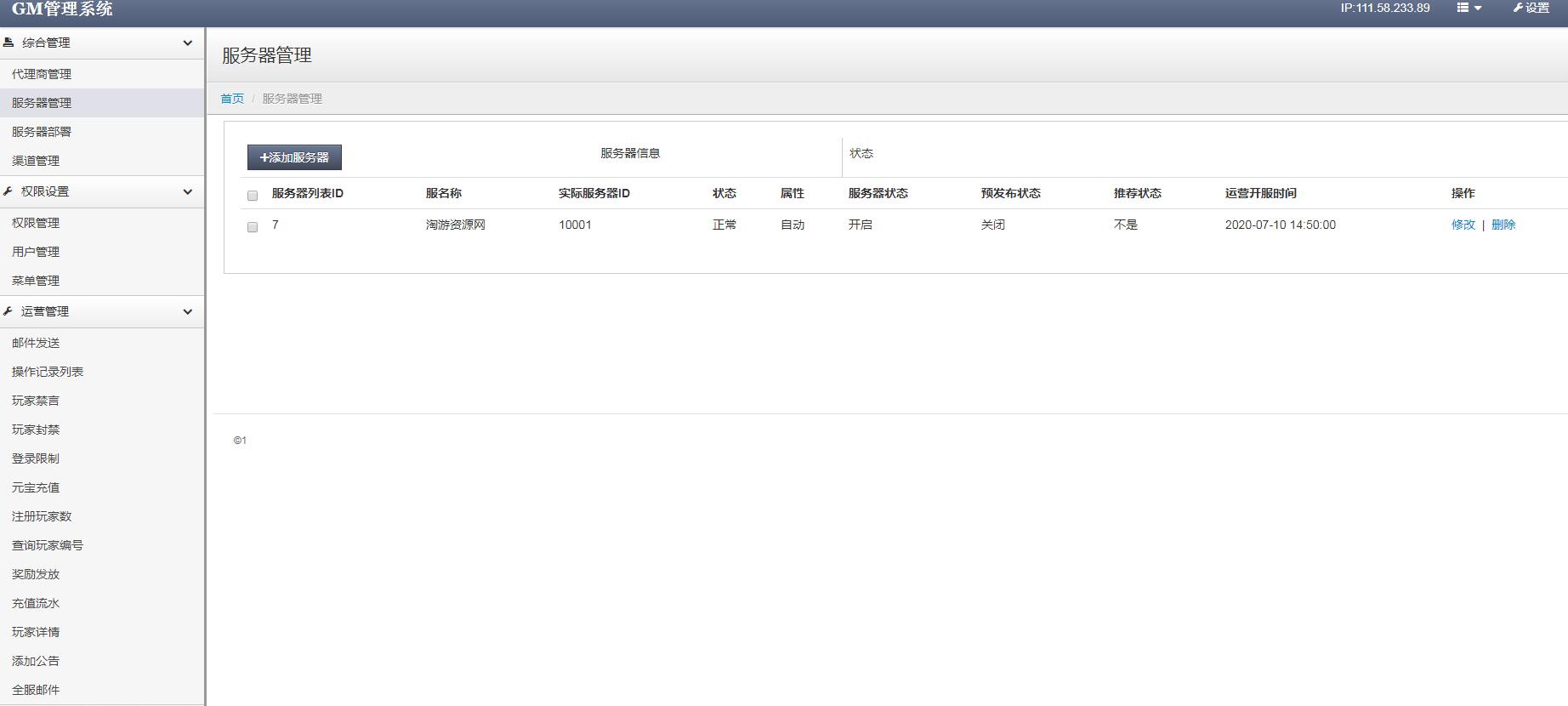Click the GM管理系统 title logo
Image resolution: width=1568 pixels, height=706 pixels.
click(62, 9)
